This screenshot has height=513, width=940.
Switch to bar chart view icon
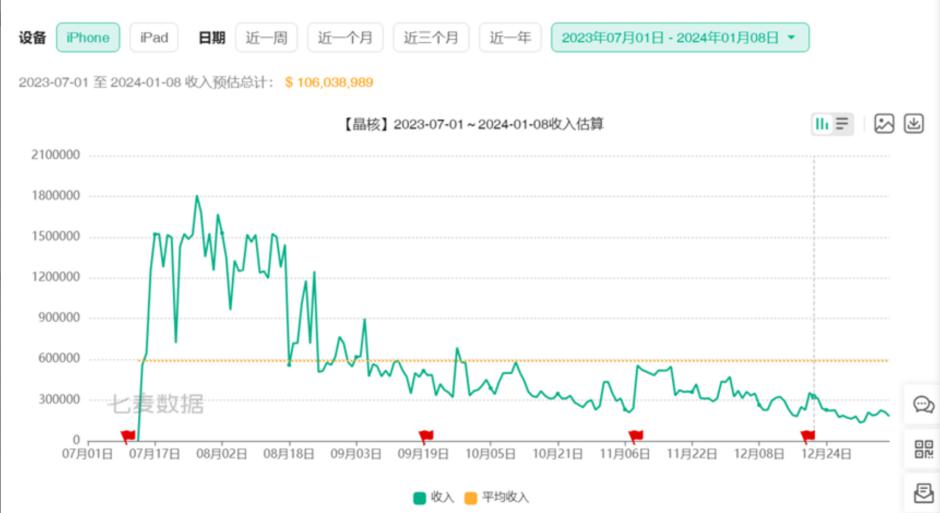click(821, 124)
